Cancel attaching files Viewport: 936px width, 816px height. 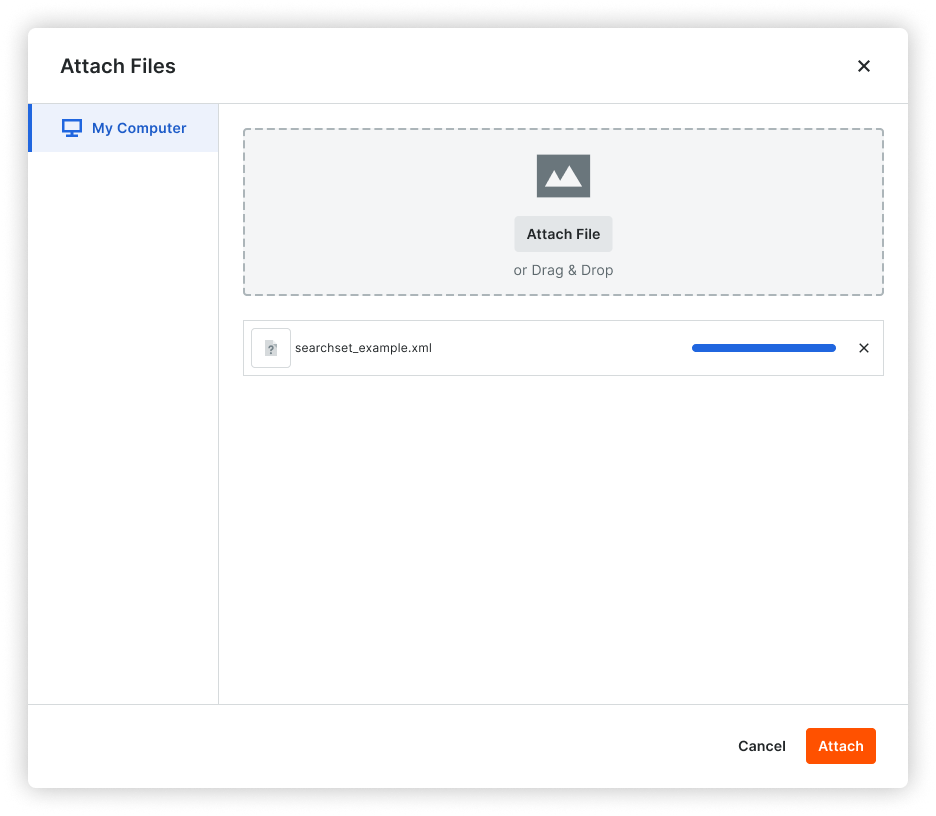click(x=761, y=746)
